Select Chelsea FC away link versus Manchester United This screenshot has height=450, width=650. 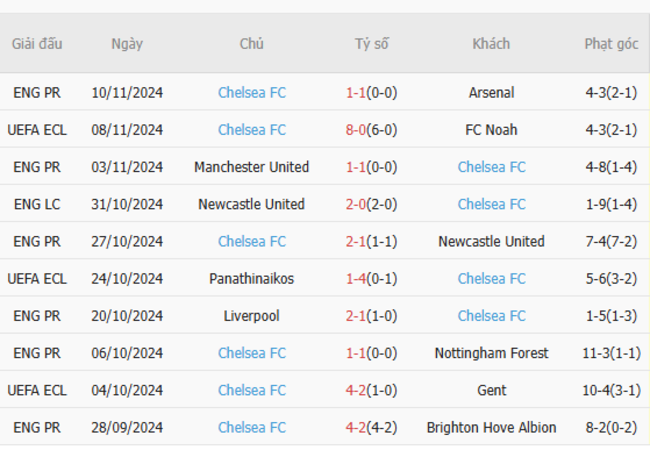492,167
